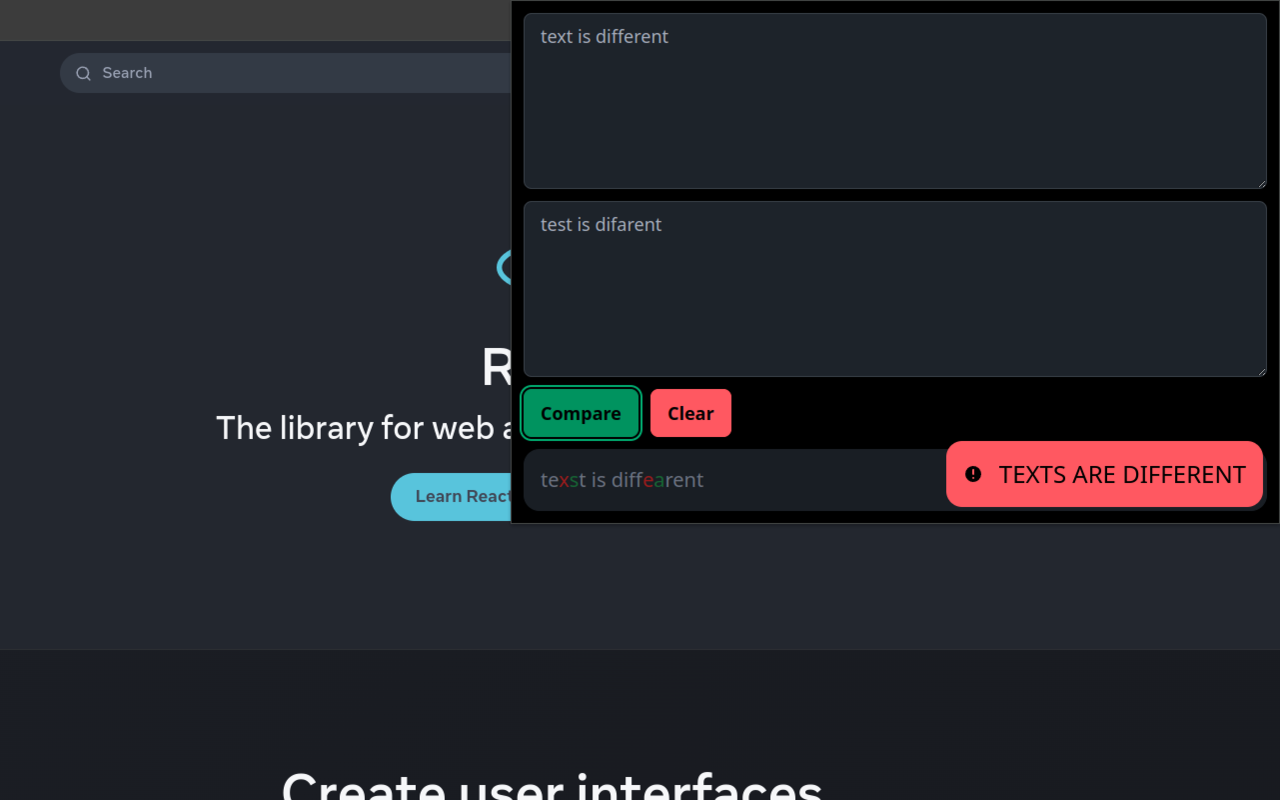The height and width of the screenshot is (800, 1280).
Task: Click the large "R" page title
Action: pos(497,368)
